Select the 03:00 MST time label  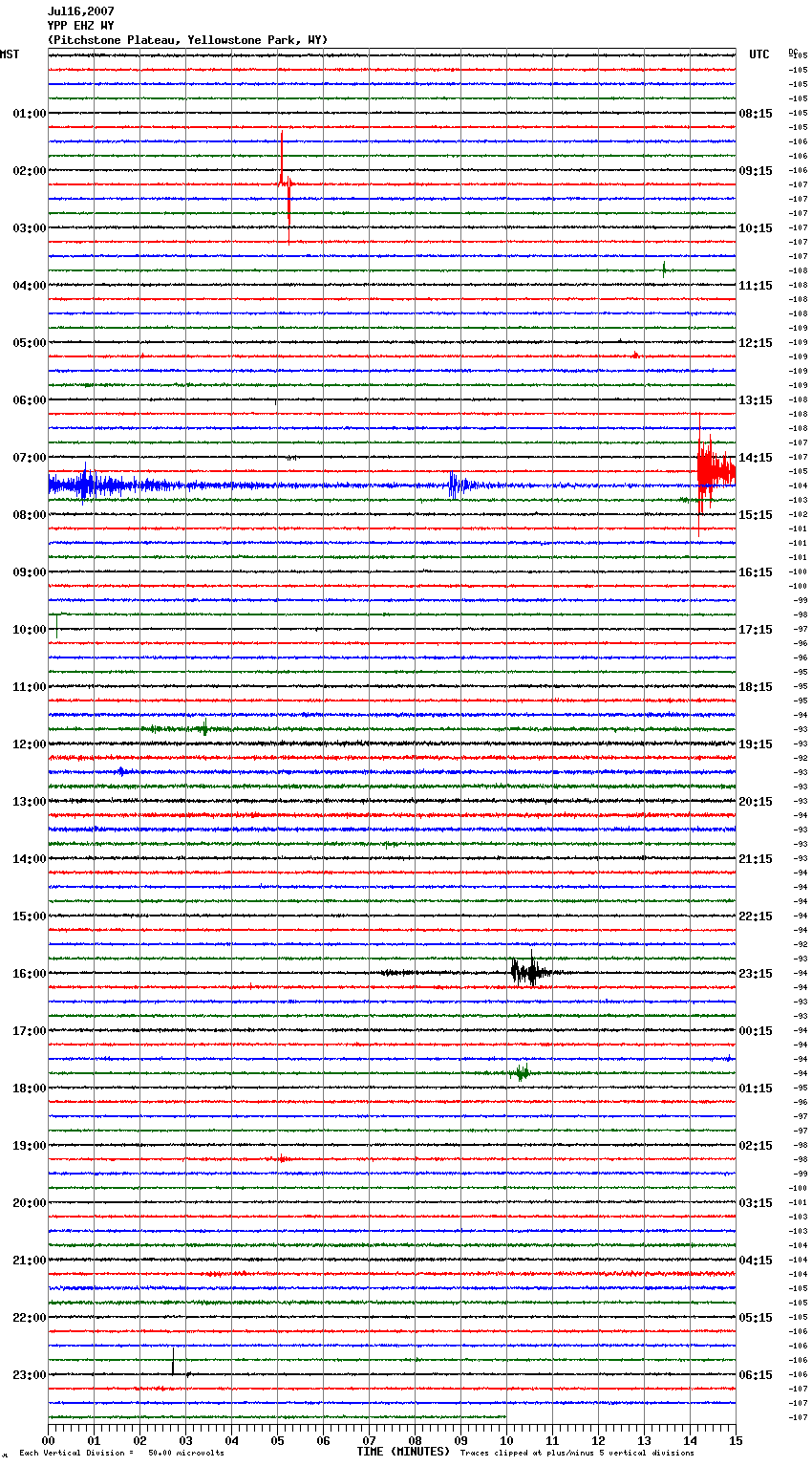pos(29,228)
